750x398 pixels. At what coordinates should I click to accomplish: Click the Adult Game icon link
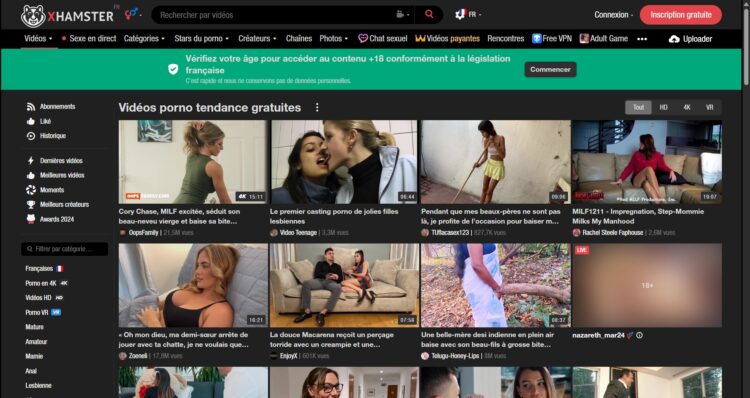(604, 38)
